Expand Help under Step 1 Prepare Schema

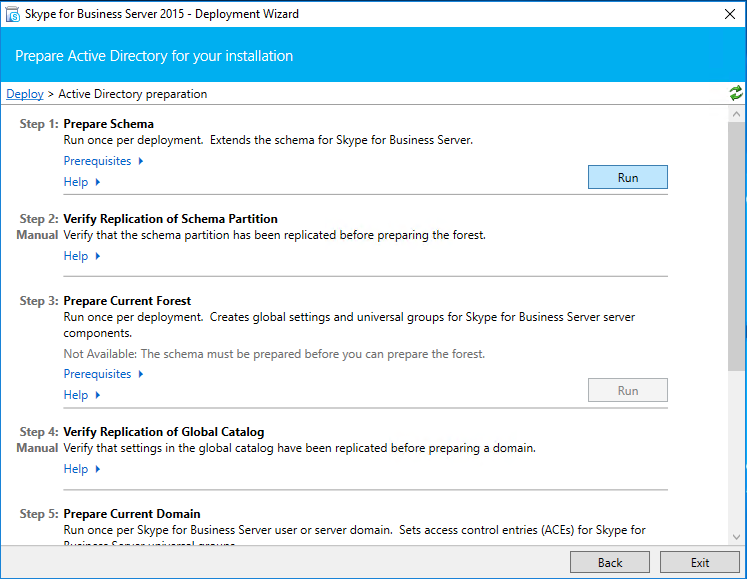pyautogui.click(x=82, y=182)
